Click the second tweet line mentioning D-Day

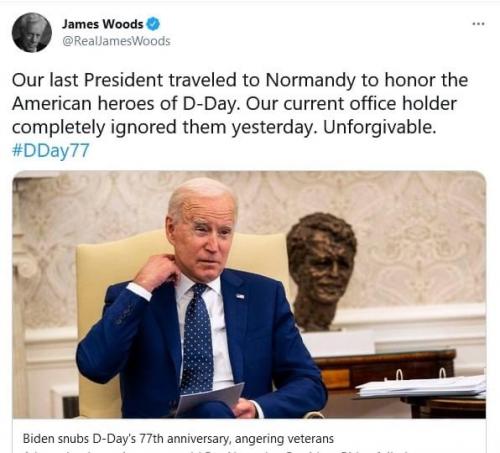(234, 104)
